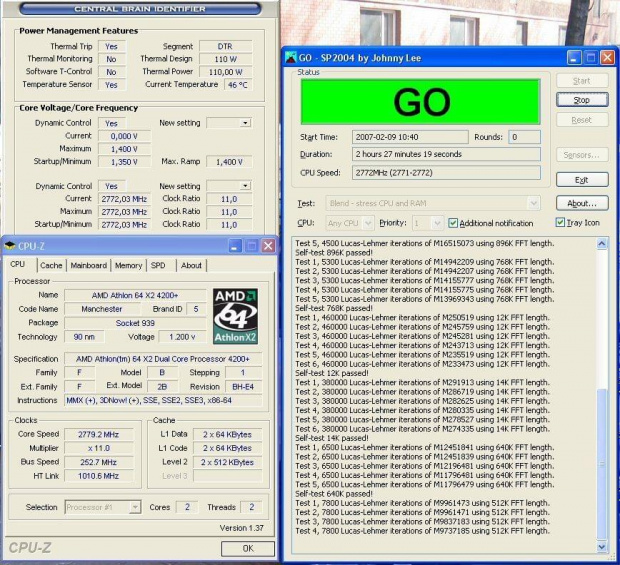Viewport: 620px width, 565px height.
Task: Click the Start Time field
Action: (410, 137)
